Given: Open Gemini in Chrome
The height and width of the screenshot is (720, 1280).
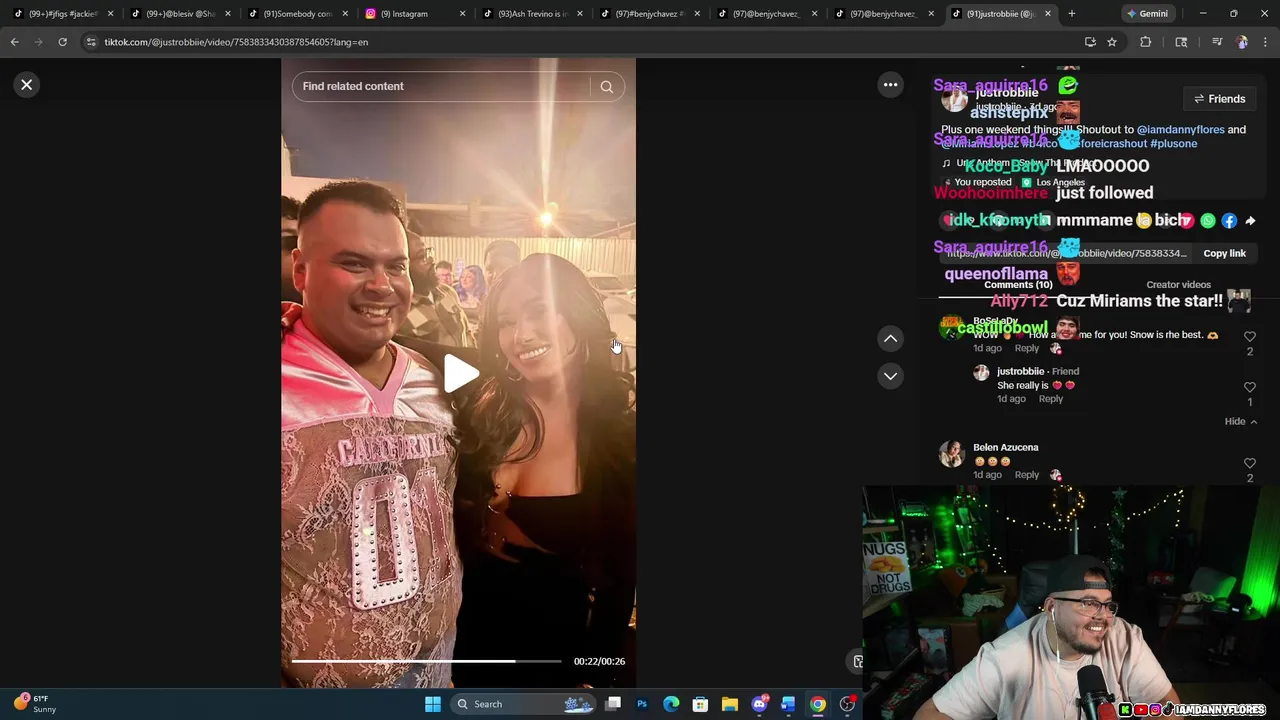Looking at the screenshot, I should (1147, 14).
